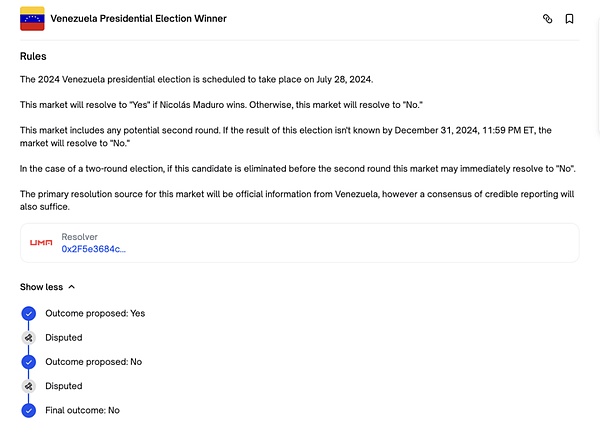Click the second "Disputed" label text

pos(64,386)
